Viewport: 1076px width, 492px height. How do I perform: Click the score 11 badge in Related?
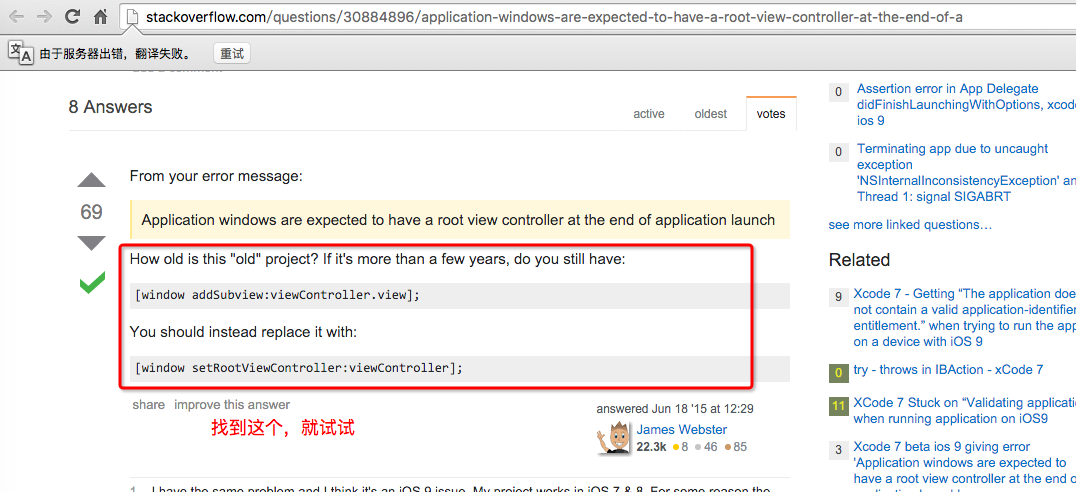[839, 406]
